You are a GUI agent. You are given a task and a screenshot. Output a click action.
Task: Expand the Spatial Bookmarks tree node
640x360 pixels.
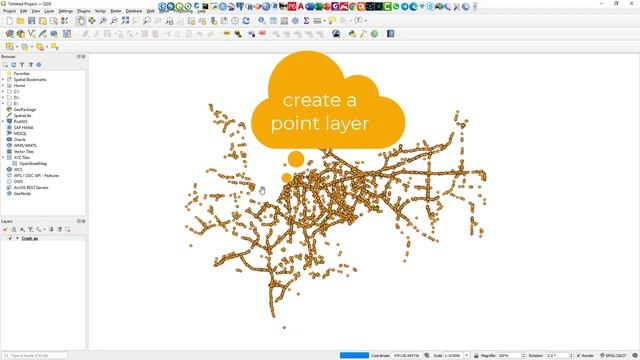3,80
